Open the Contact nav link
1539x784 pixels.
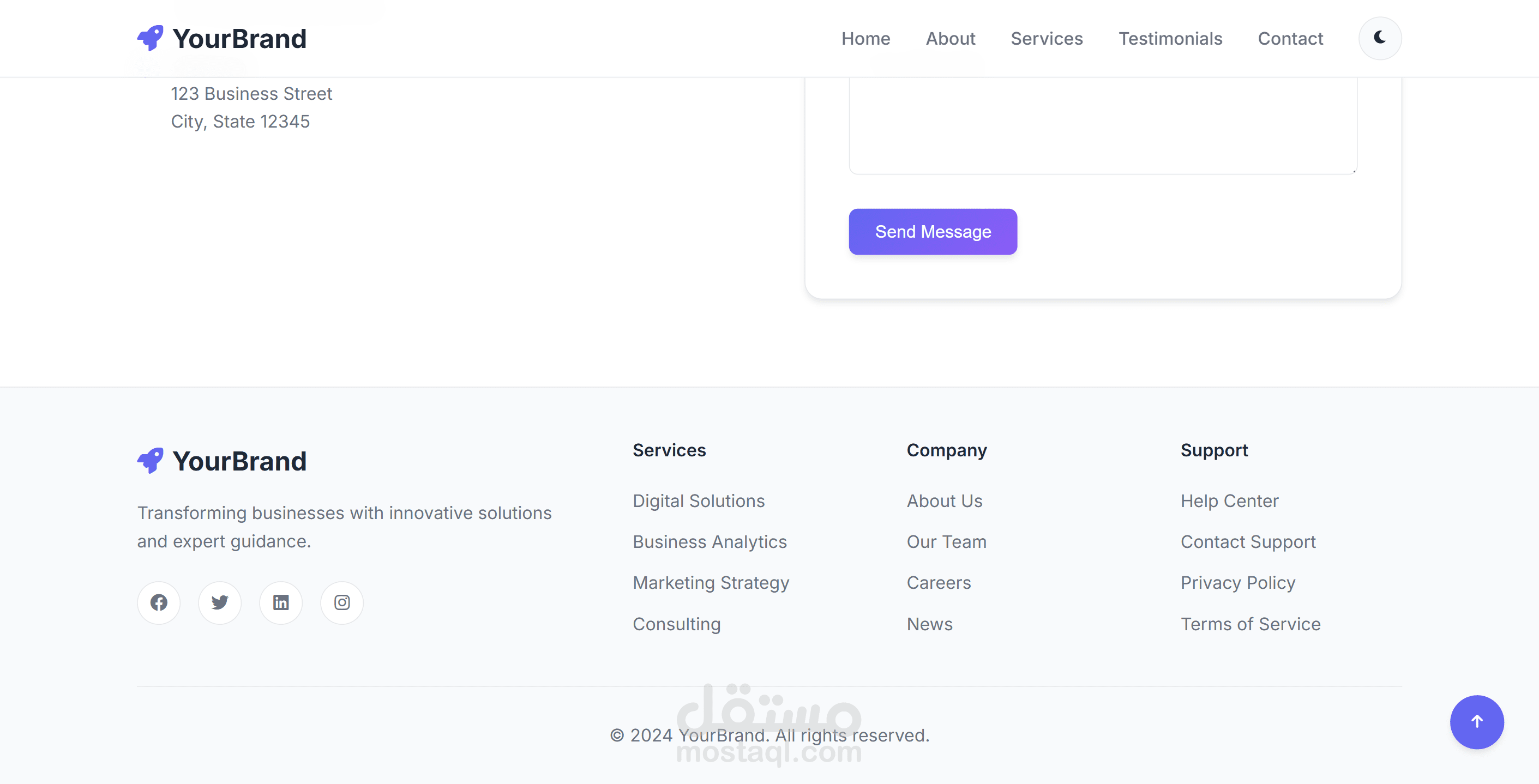coord(1290,39)
